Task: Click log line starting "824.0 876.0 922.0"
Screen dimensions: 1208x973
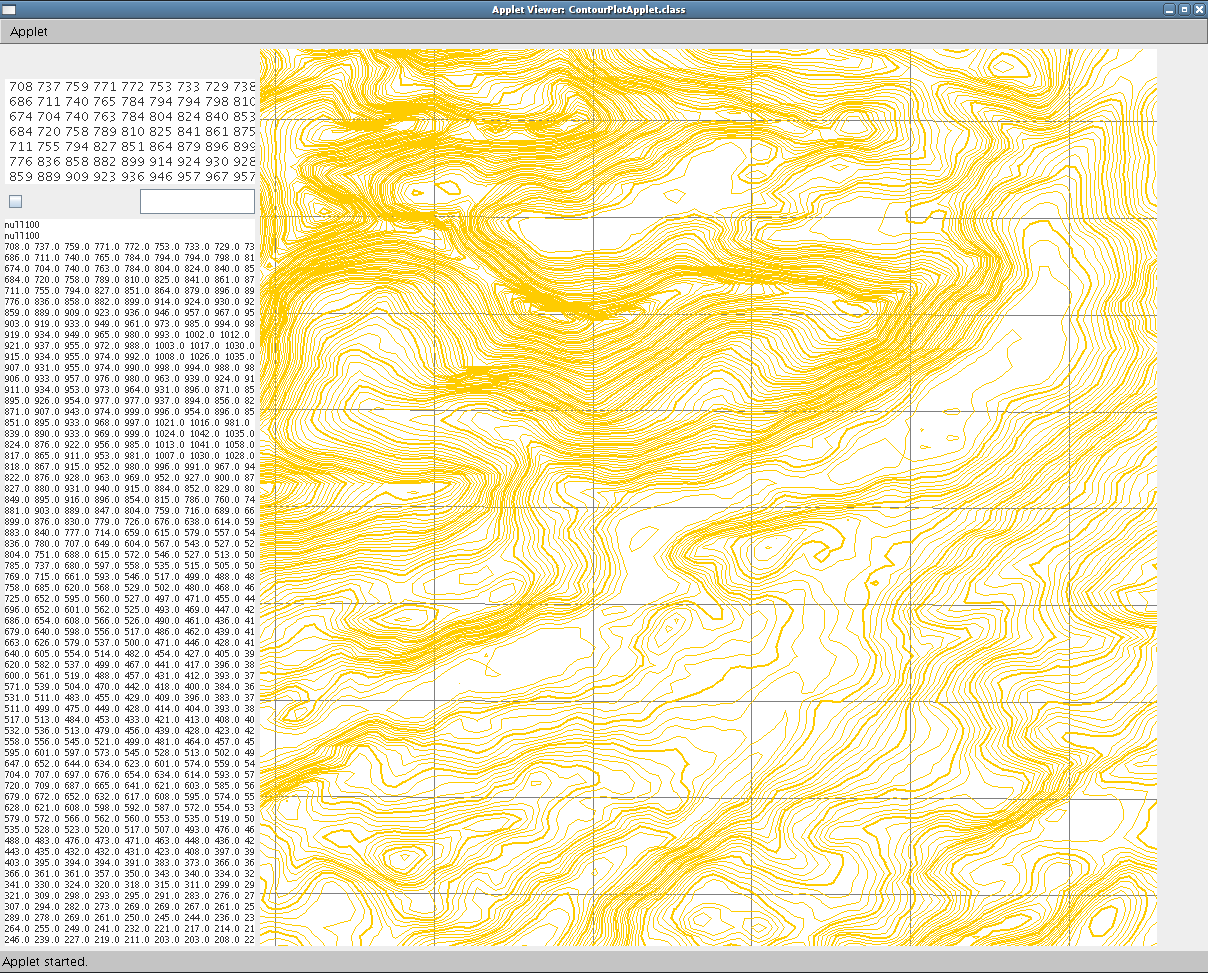Action: (x=129, y=444)
